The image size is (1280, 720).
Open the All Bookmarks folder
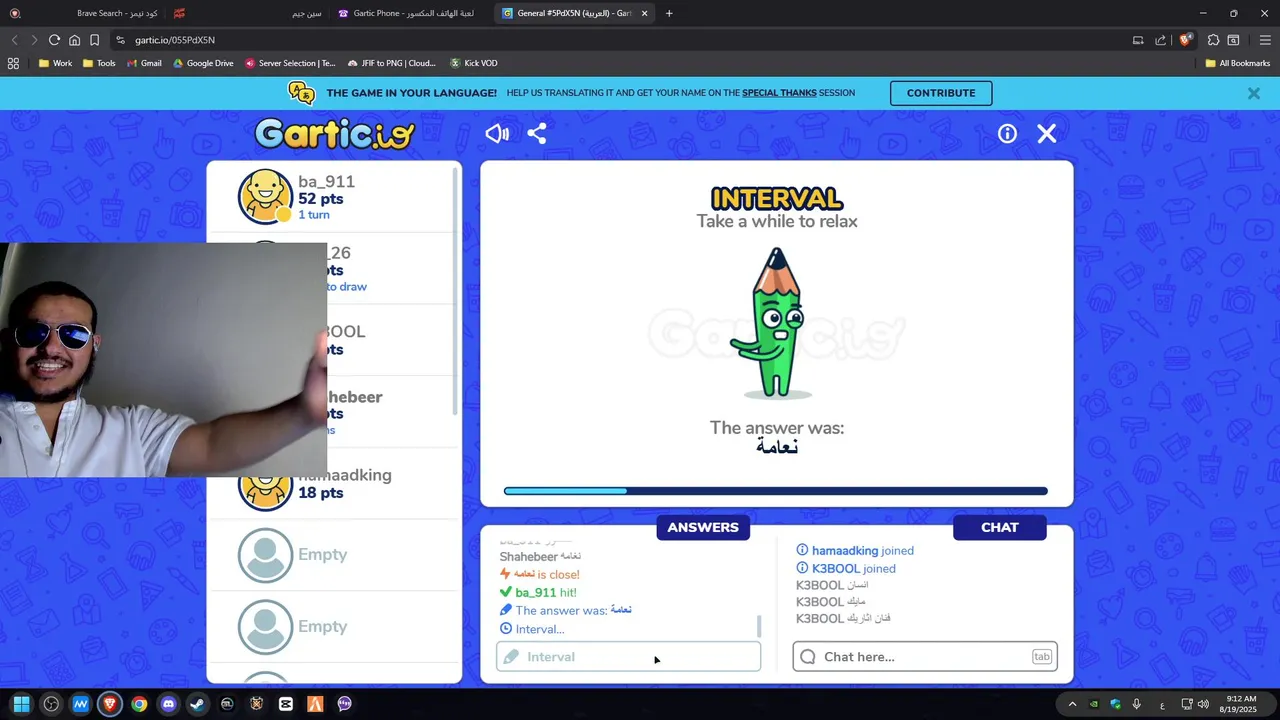click(1238, 63)
